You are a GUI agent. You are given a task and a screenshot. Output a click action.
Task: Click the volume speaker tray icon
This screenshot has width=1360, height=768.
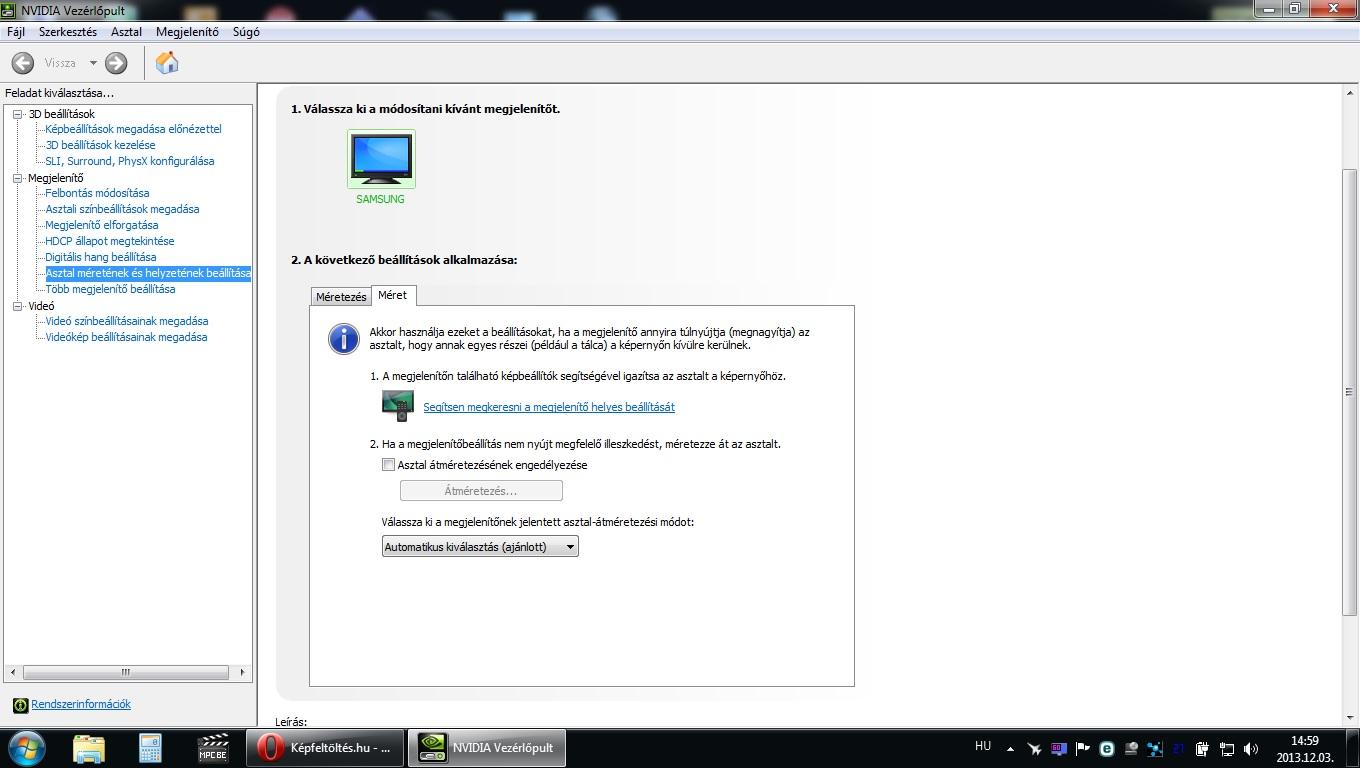[x=1250, y=748]
